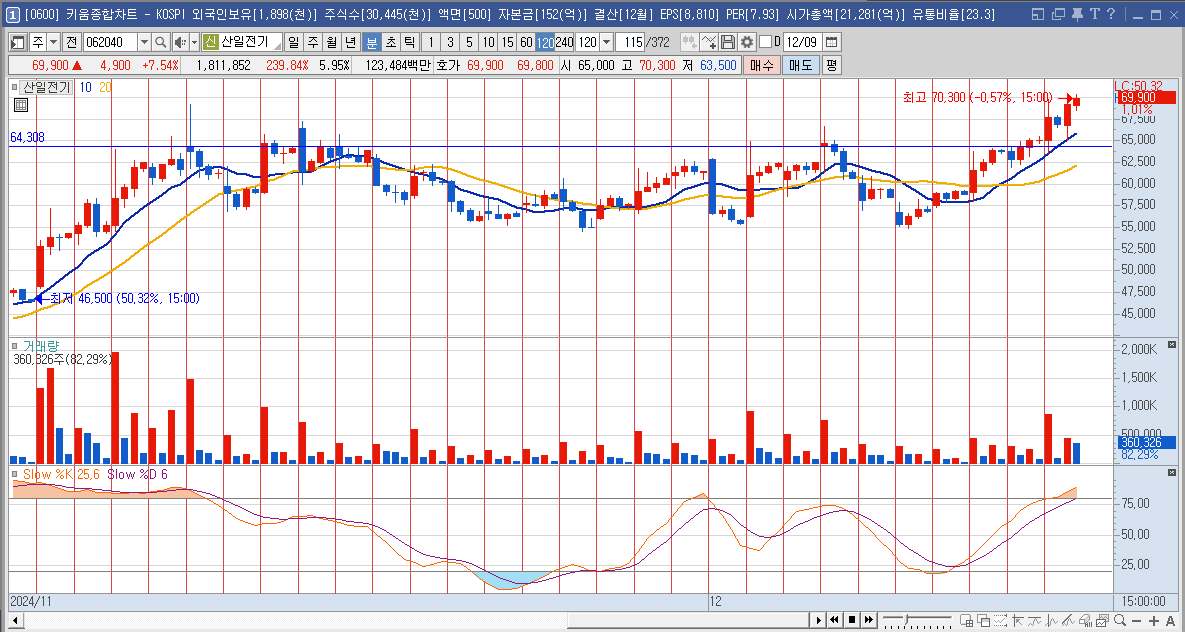Close the Slow %K stochastic panel with x
The image size is (1185, 632).
pos(1171,472)
